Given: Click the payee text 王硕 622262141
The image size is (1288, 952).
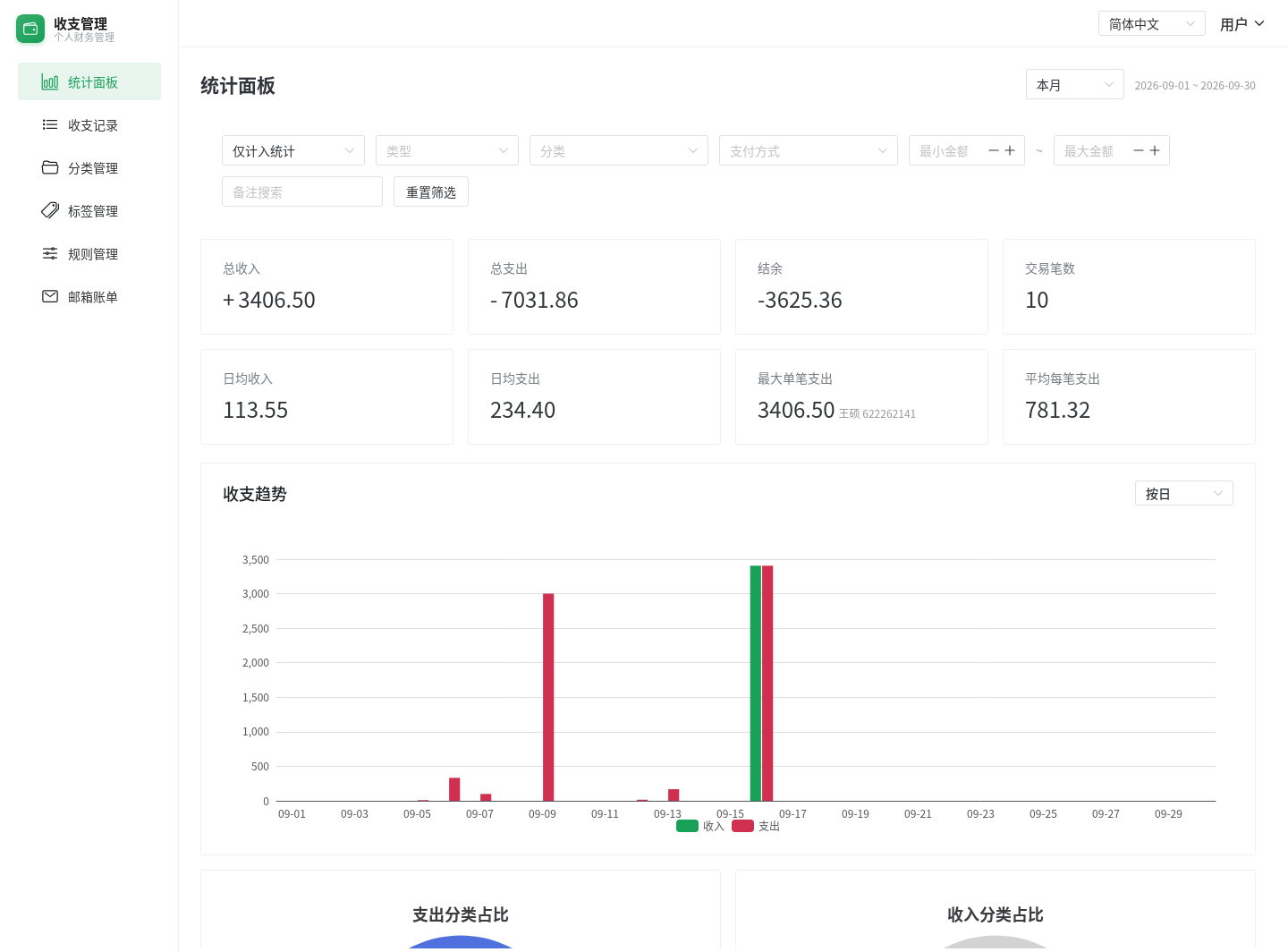Looking at the screenshot, I should coord(877,414).
